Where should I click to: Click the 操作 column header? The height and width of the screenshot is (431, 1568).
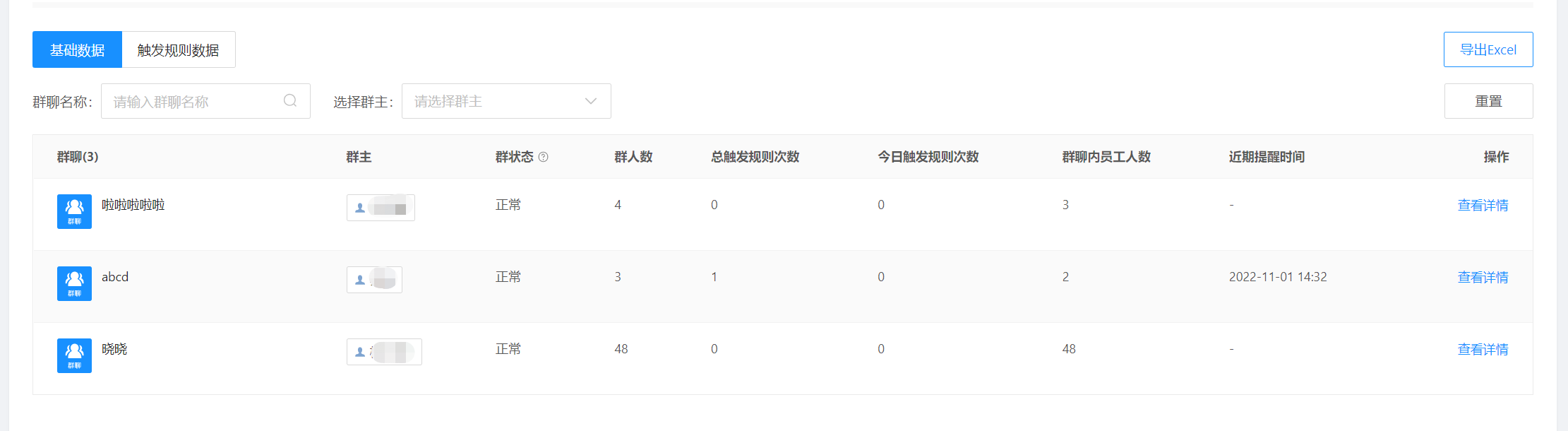click(1496, 157)
